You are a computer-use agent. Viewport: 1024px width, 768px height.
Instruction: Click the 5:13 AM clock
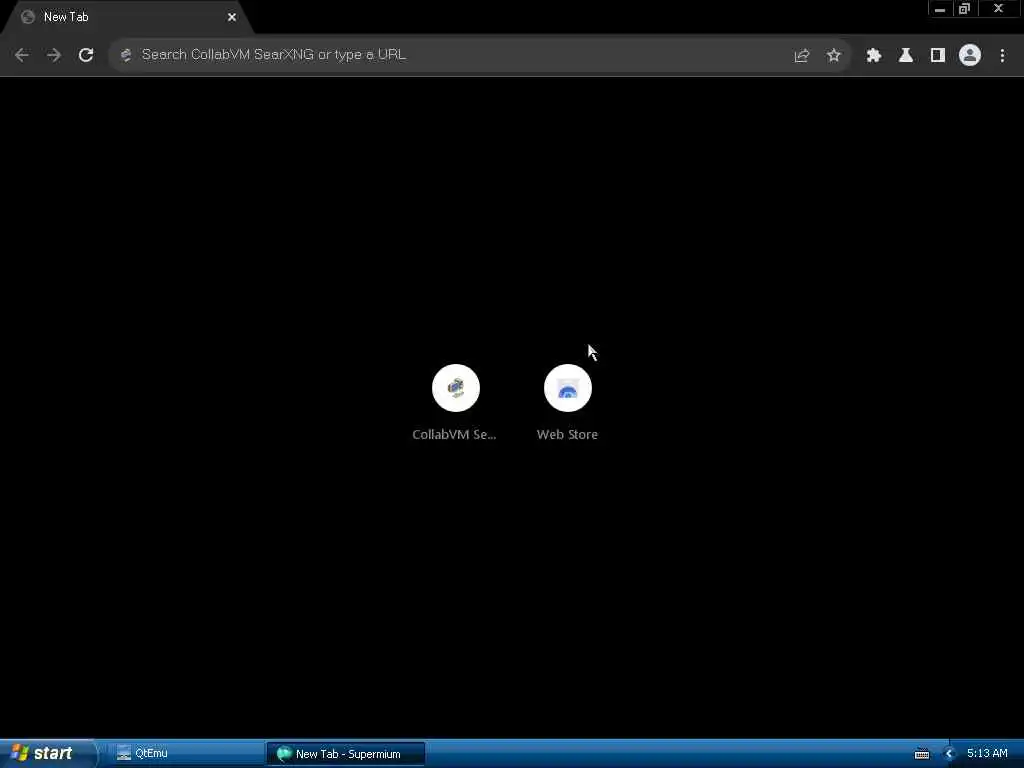pyautogui.click(x=987, y=754)
